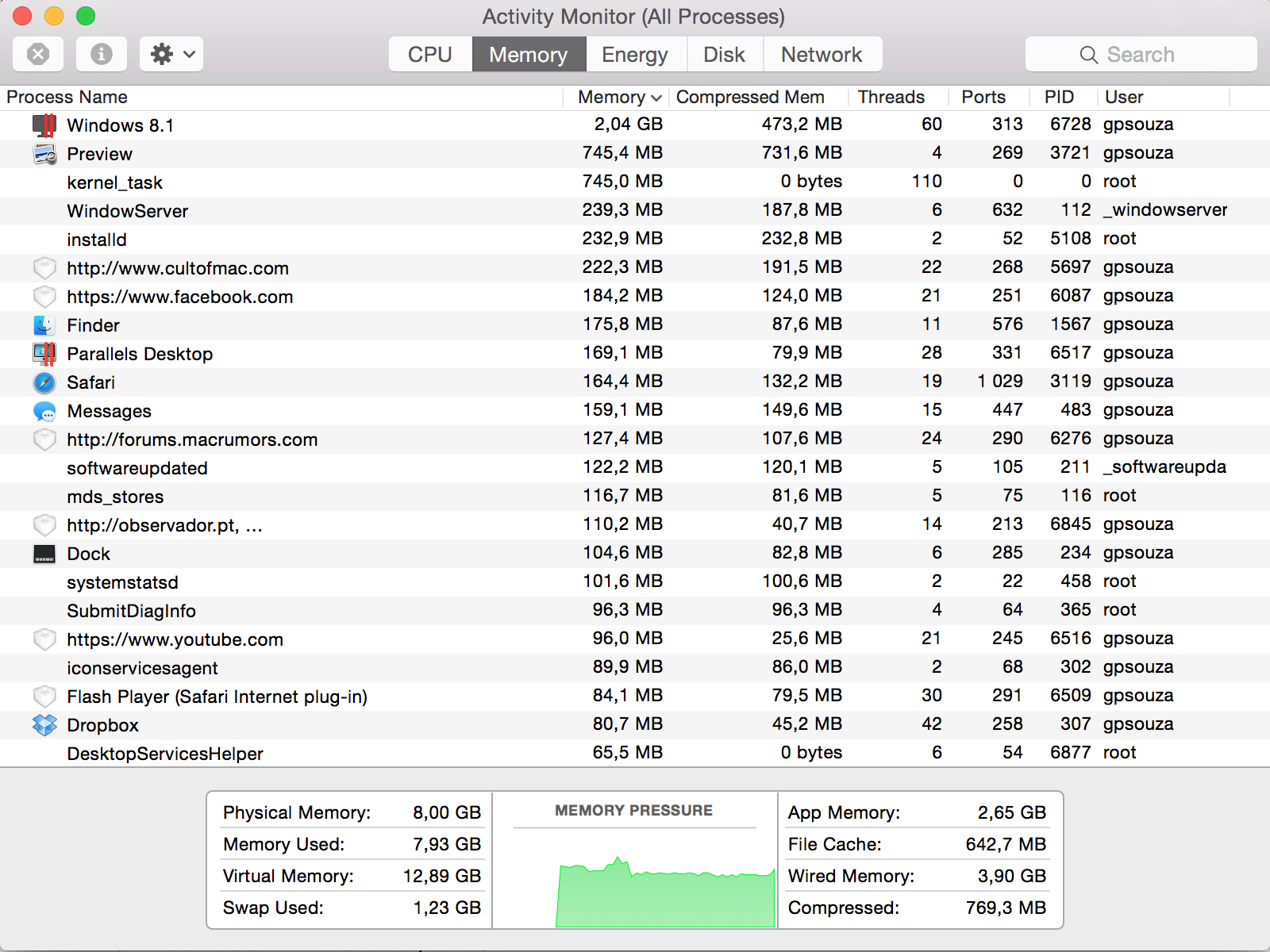The image size is (1270, 952).
Task: Click the Inspect process info icon
Action: coord(101,54)
